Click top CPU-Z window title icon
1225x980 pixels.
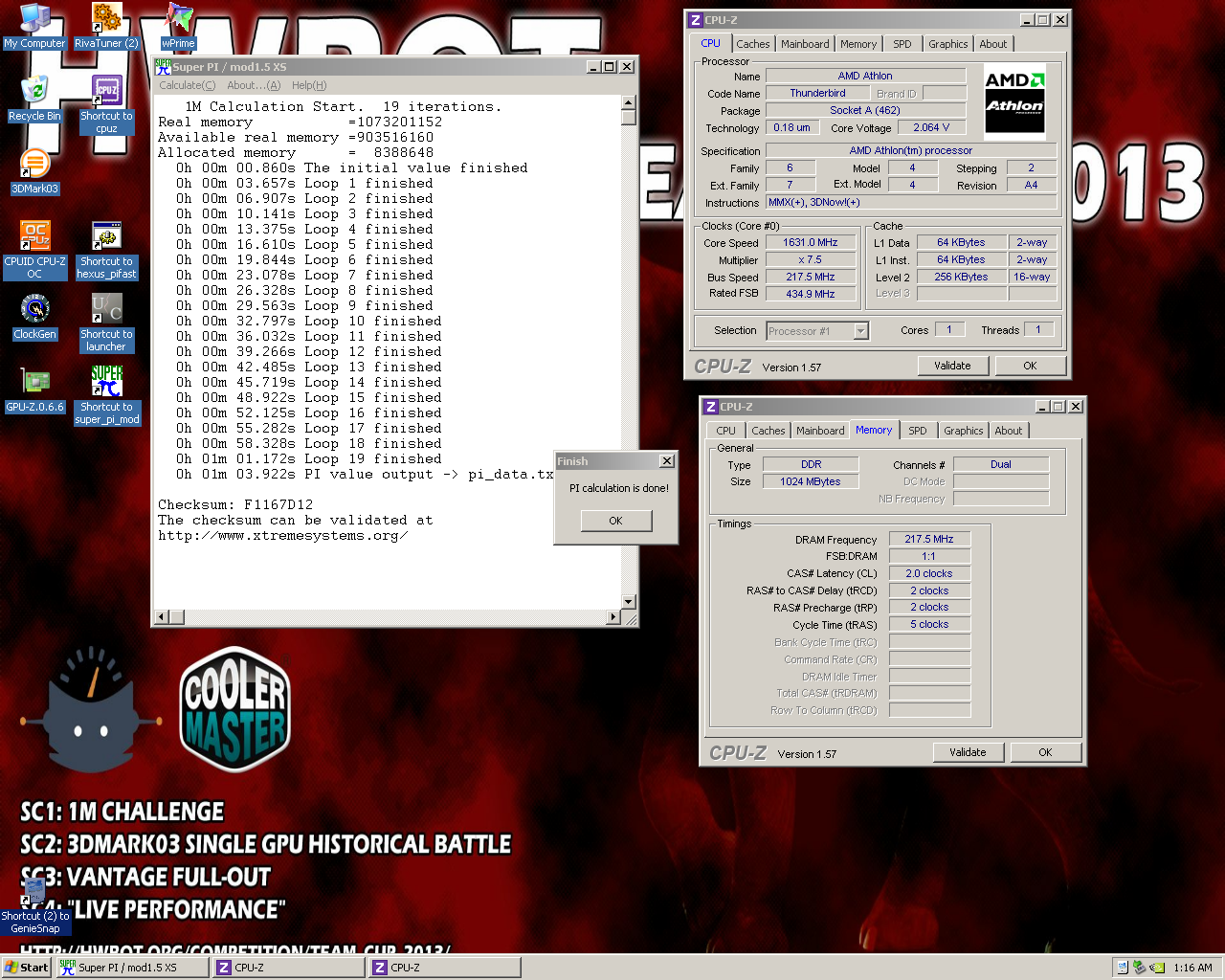697,20
